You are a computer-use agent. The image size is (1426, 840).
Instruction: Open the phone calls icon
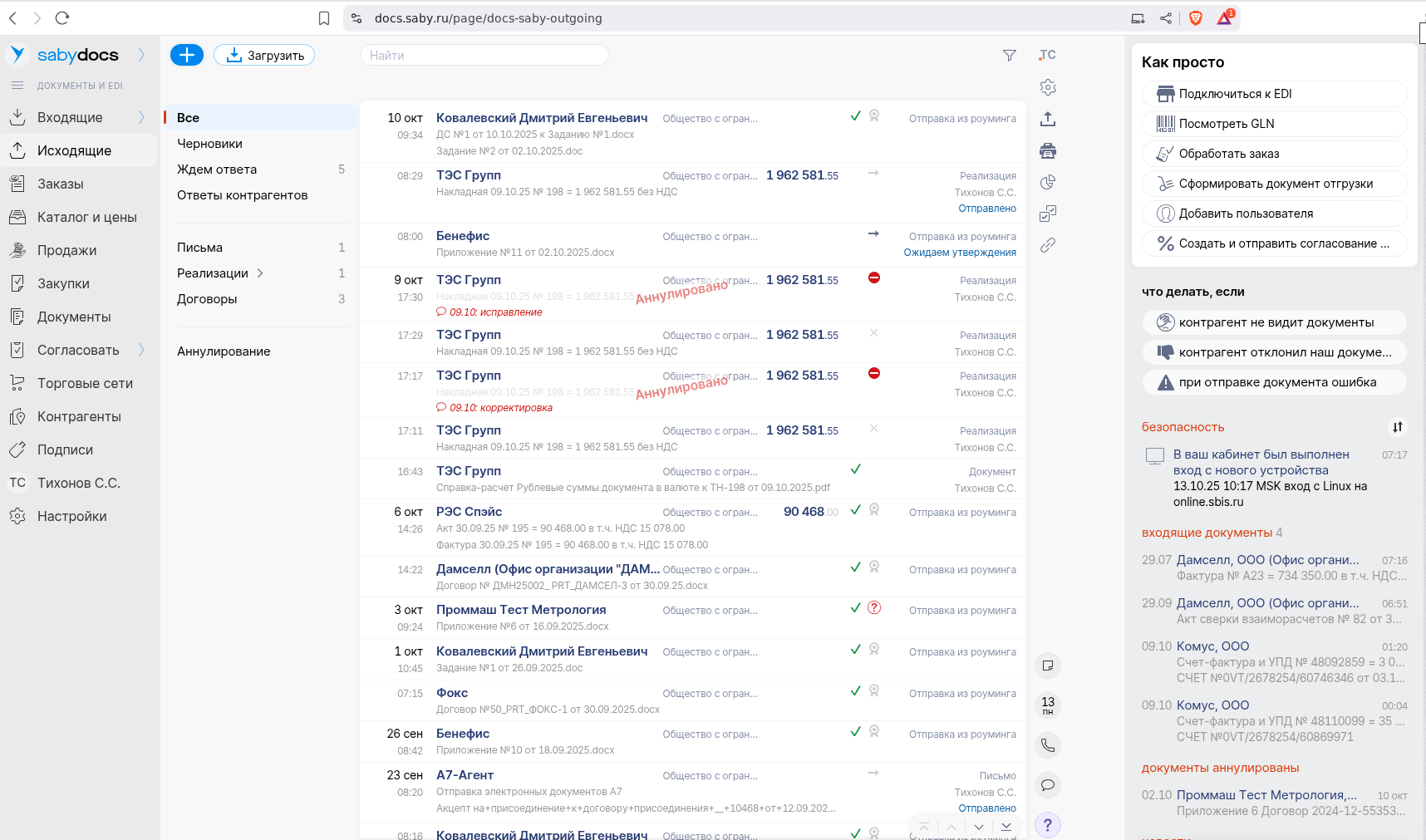1048,745
